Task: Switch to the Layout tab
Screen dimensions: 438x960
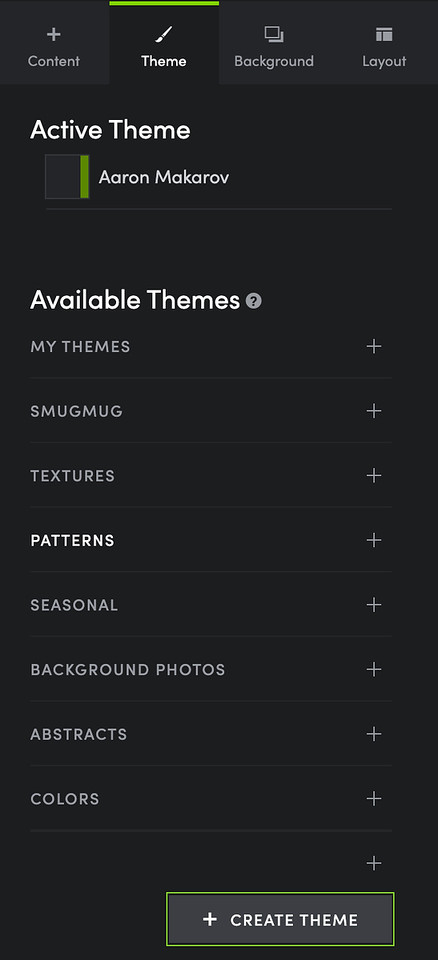Action: click(x=383, y=42)
